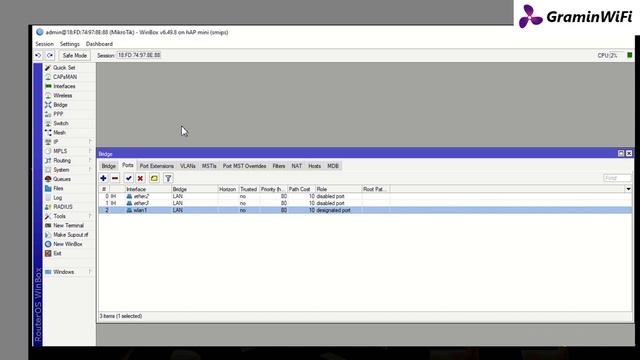The height and width of the screenshot is (360, 640).
Task: Sort by Interface column header
Action: coord(148,189)
